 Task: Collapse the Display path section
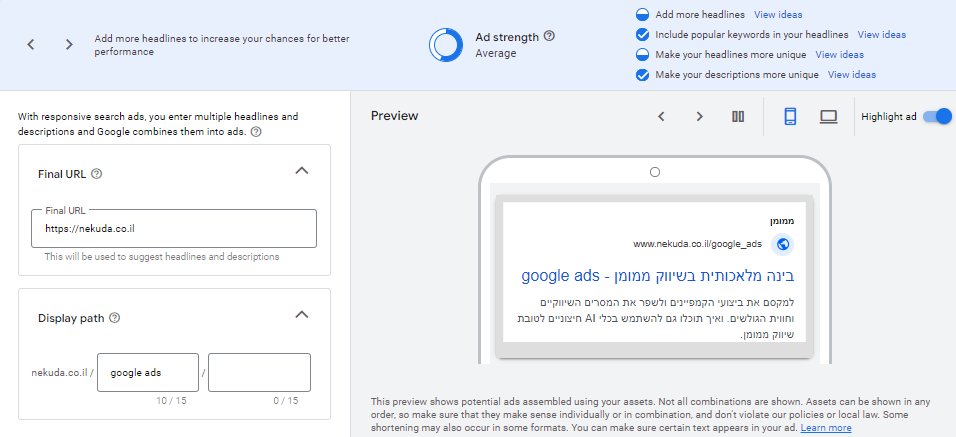click(x=302, y=315)
